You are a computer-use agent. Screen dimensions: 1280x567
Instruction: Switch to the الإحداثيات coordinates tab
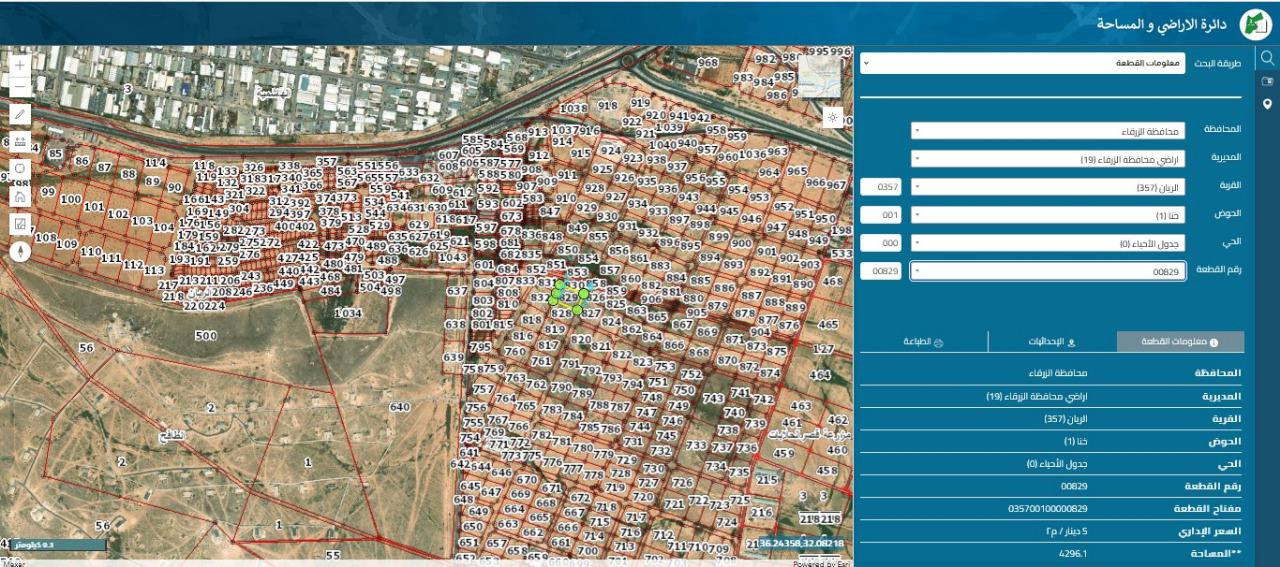click(1052, 342)
